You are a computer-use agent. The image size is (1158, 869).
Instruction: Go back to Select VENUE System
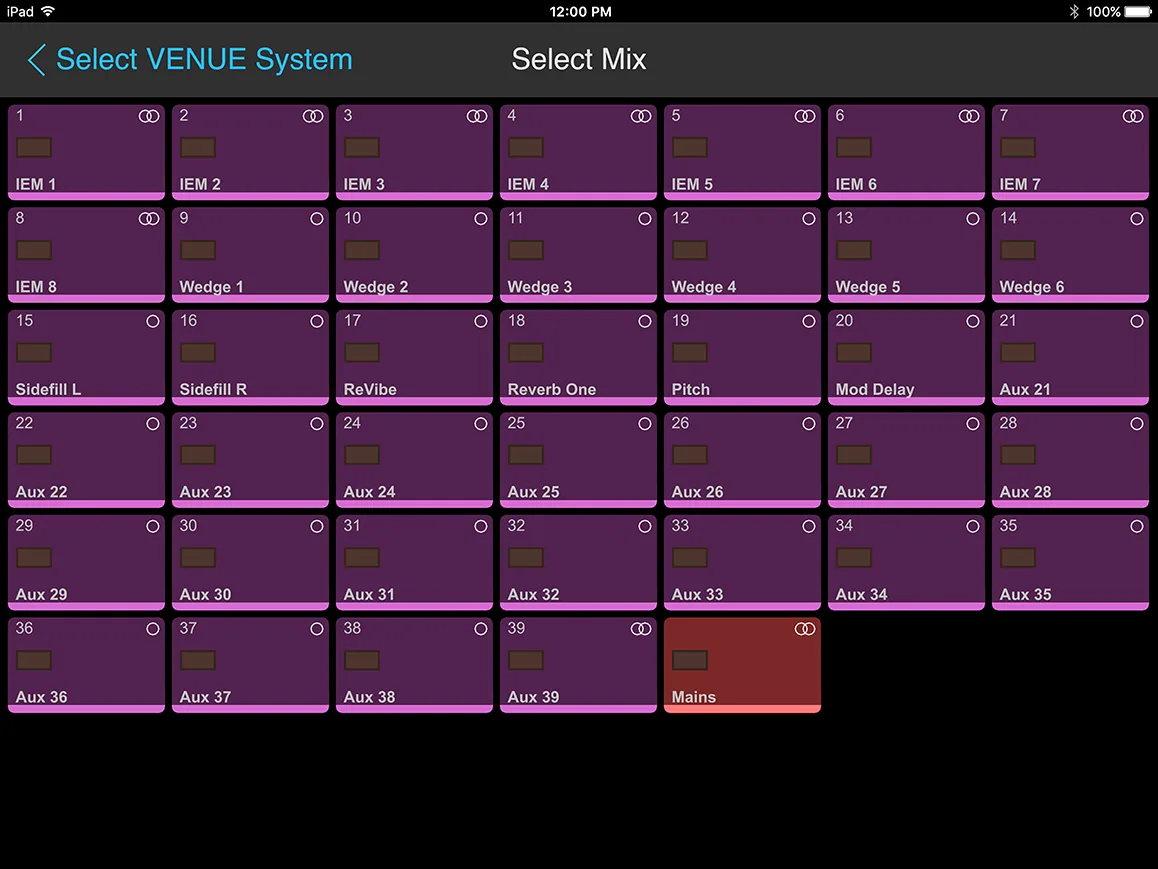click(x=190, y=59)
